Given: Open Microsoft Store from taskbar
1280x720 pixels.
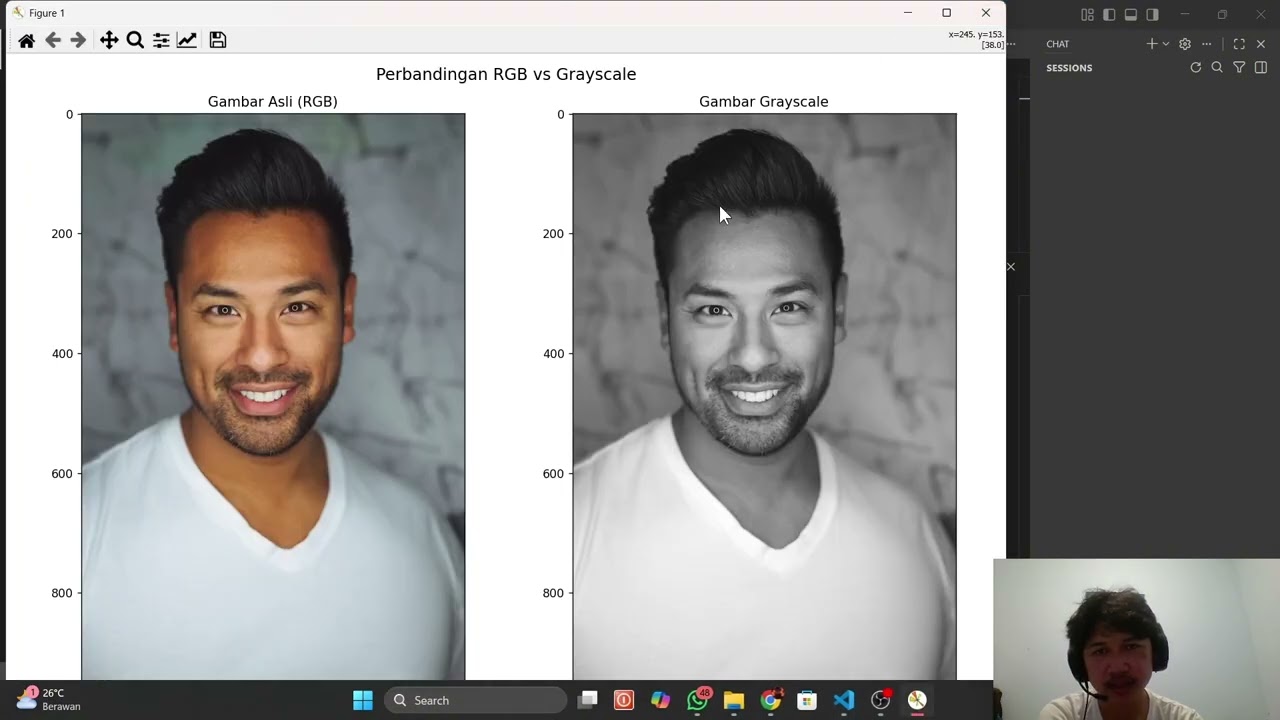Looking at the screenshot, I should [x=807, y=700].
